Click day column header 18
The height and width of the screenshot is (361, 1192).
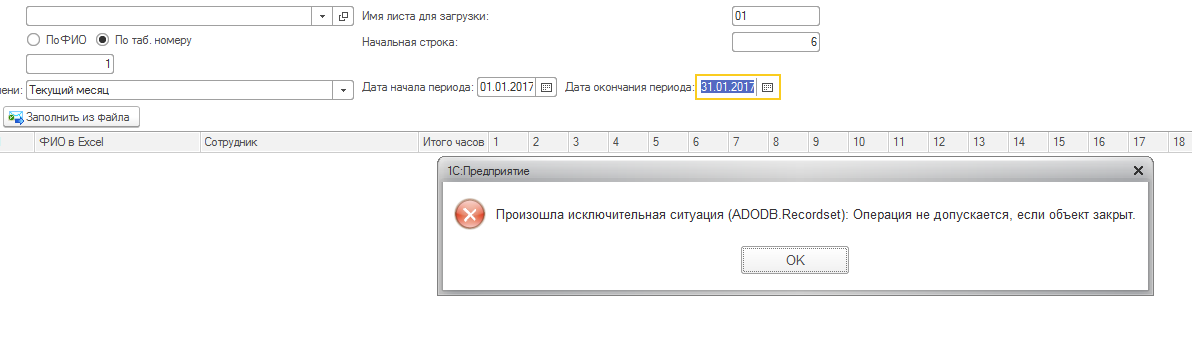click(1181, 142)
